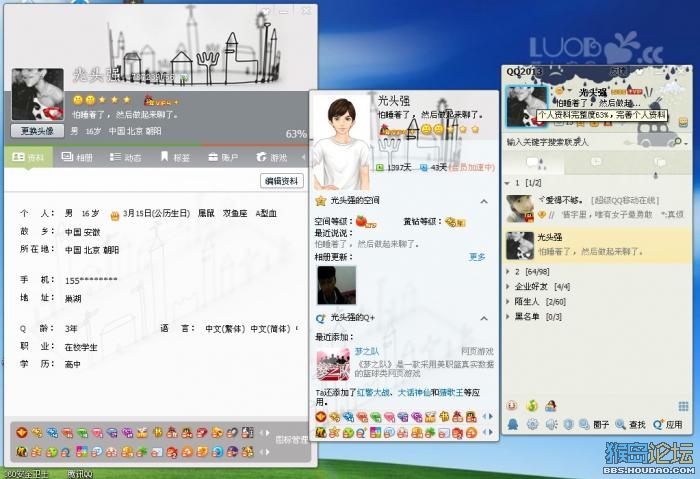This screenshot has height=479, width=700.
Task: Click the QQ show avatar figure
Action: pyautogui.click(x=343, y=143)
